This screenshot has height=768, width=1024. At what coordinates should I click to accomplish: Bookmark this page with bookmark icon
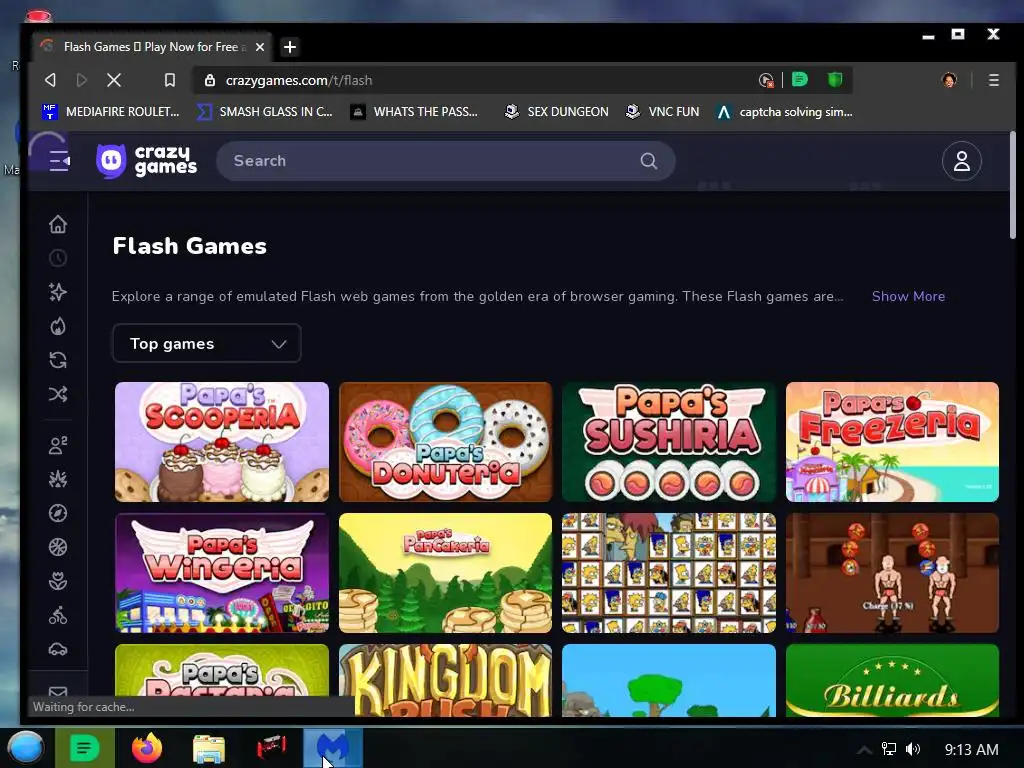170,80
